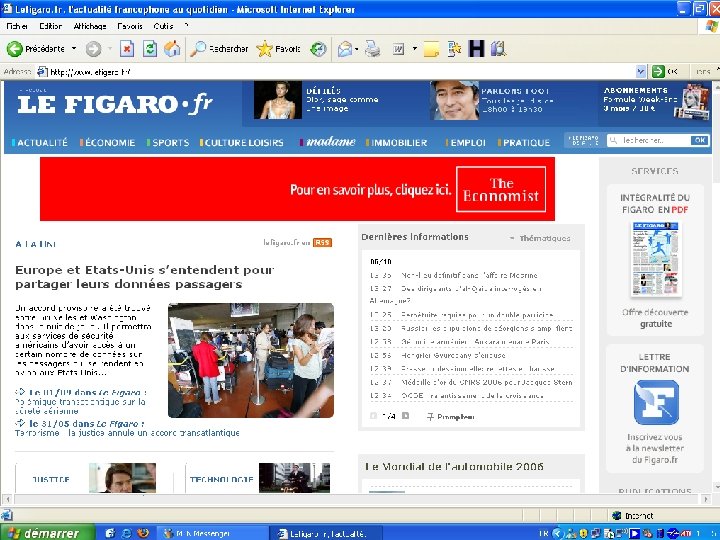Screen dimensions: 720x540
Task: Go to the CULTURE LOISIRS section
Action: [242, 143]
